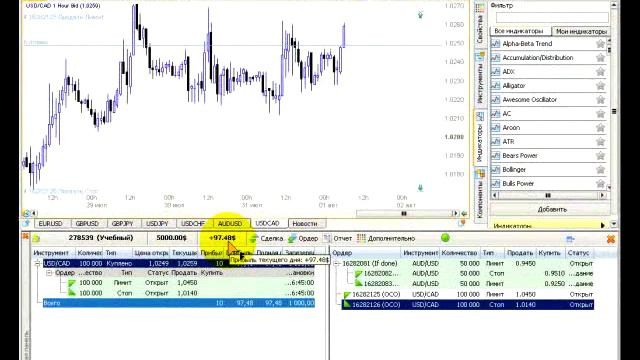Click the green connection status circle
The height and width of the screenshot is (360, 640).
point(445,238)
